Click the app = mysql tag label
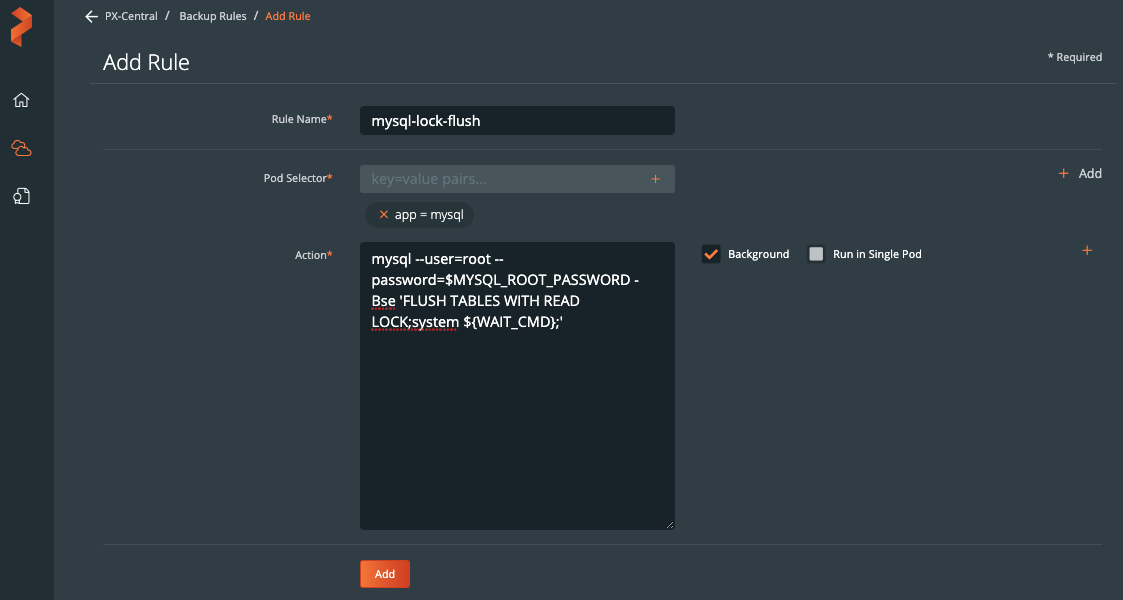 (429, 214)
